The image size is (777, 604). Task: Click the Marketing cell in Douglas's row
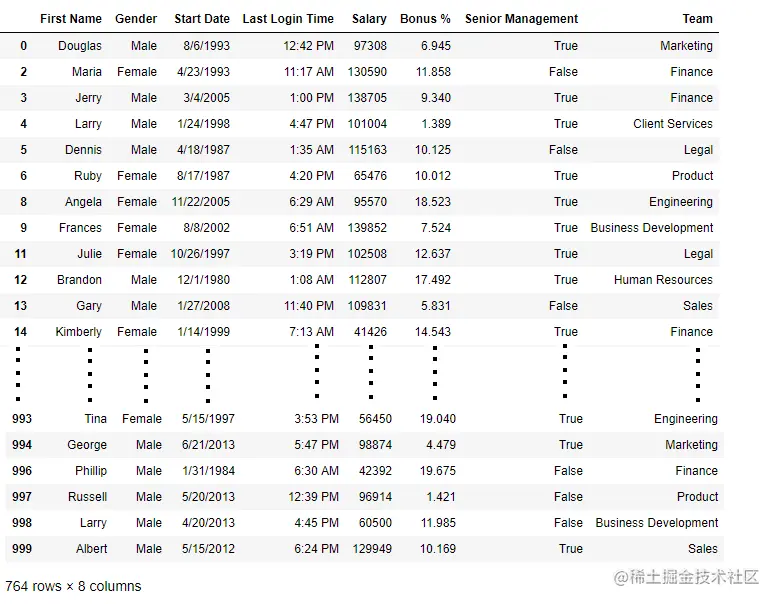pos(686,46)
